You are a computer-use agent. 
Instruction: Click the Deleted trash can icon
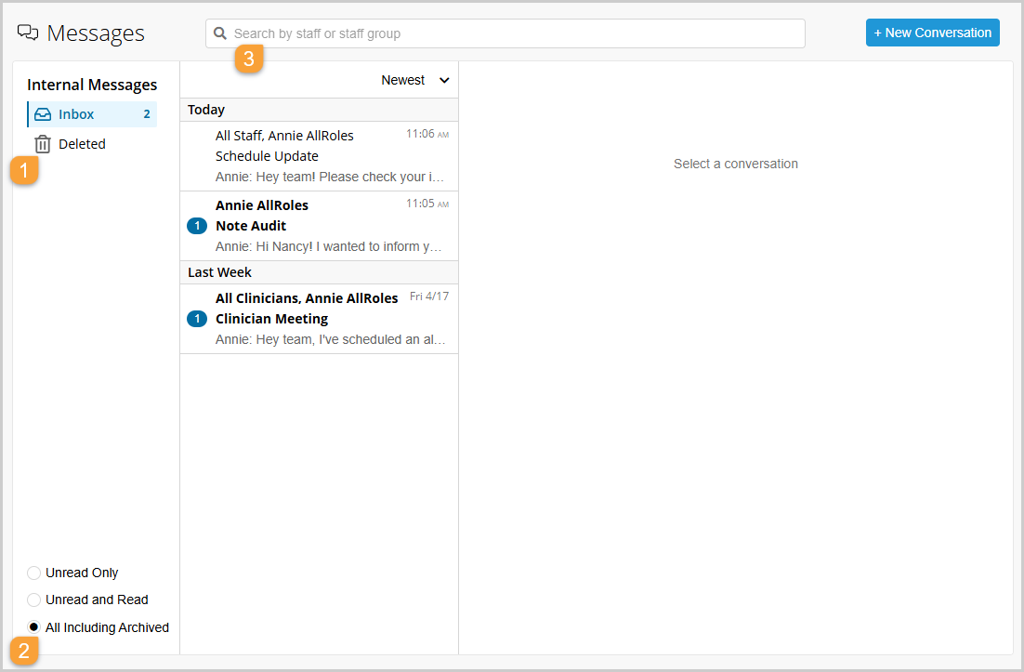42,144
